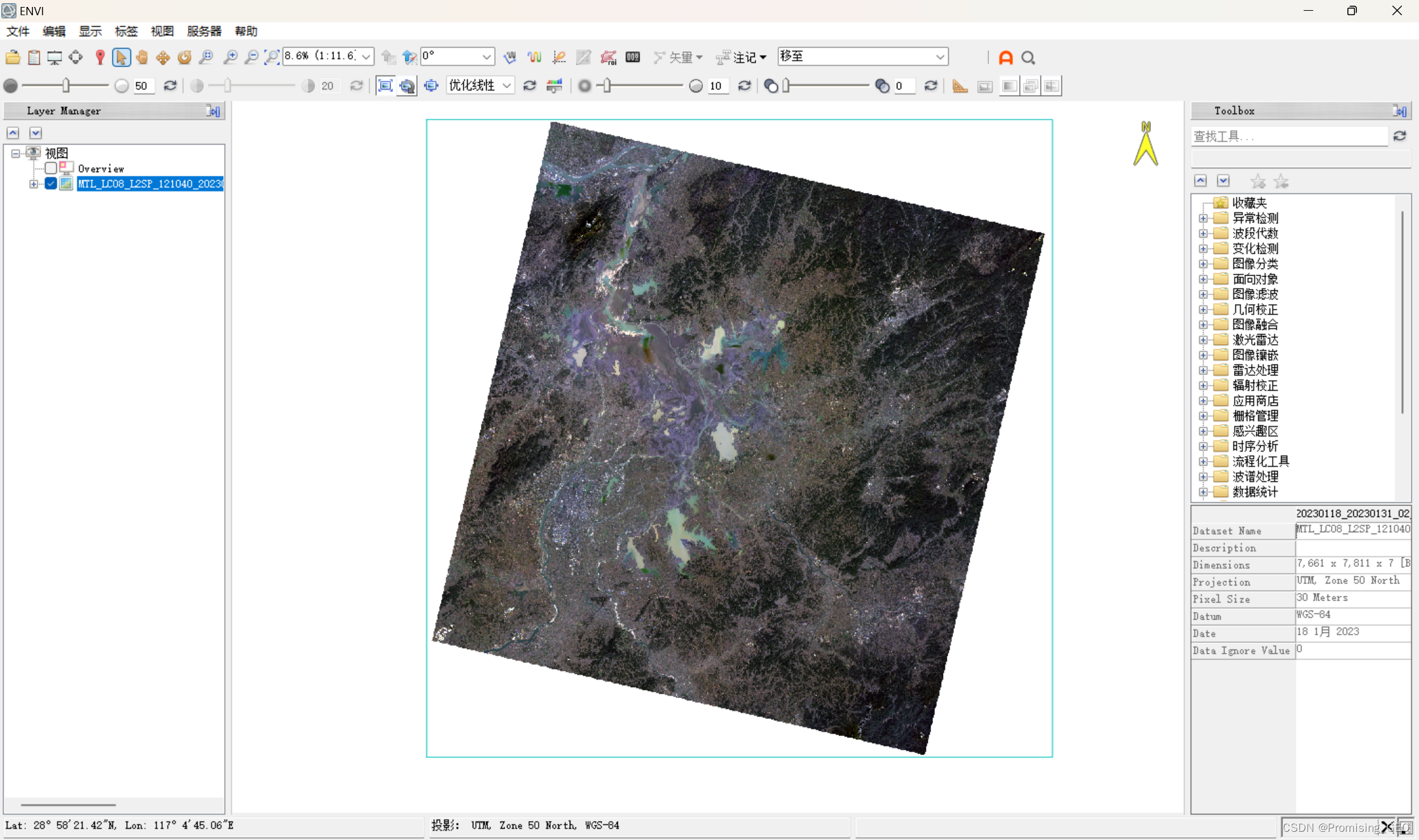Click the Rotate view tool icon
The height and width of the screenshot is (840, 1419).
[x=184, y=58]
